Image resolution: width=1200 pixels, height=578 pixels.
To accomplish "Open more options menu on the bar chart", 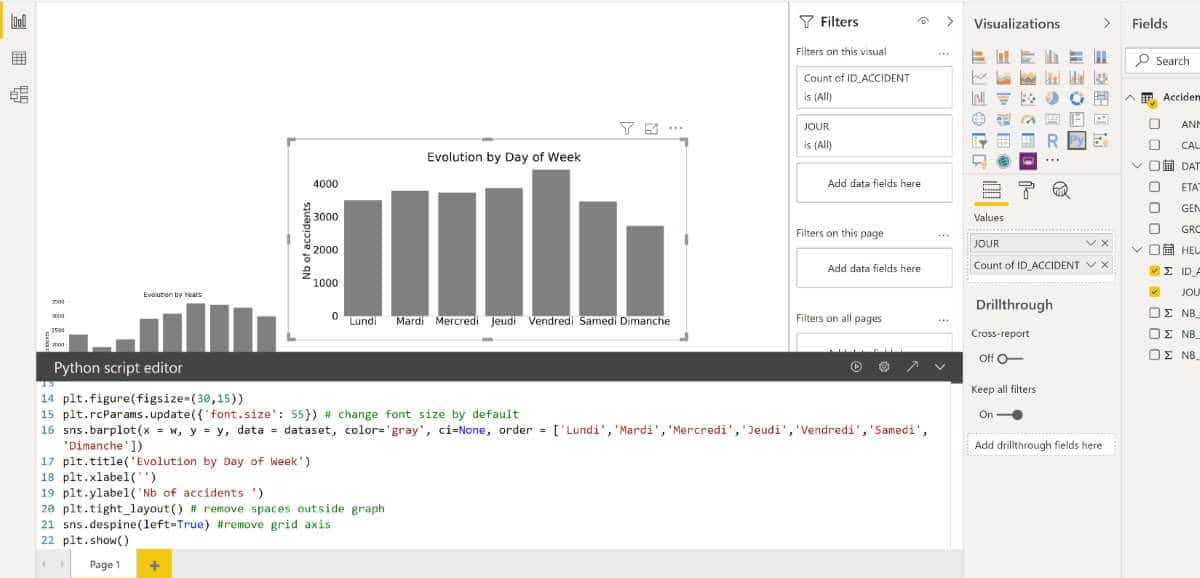I will (676, 130).
